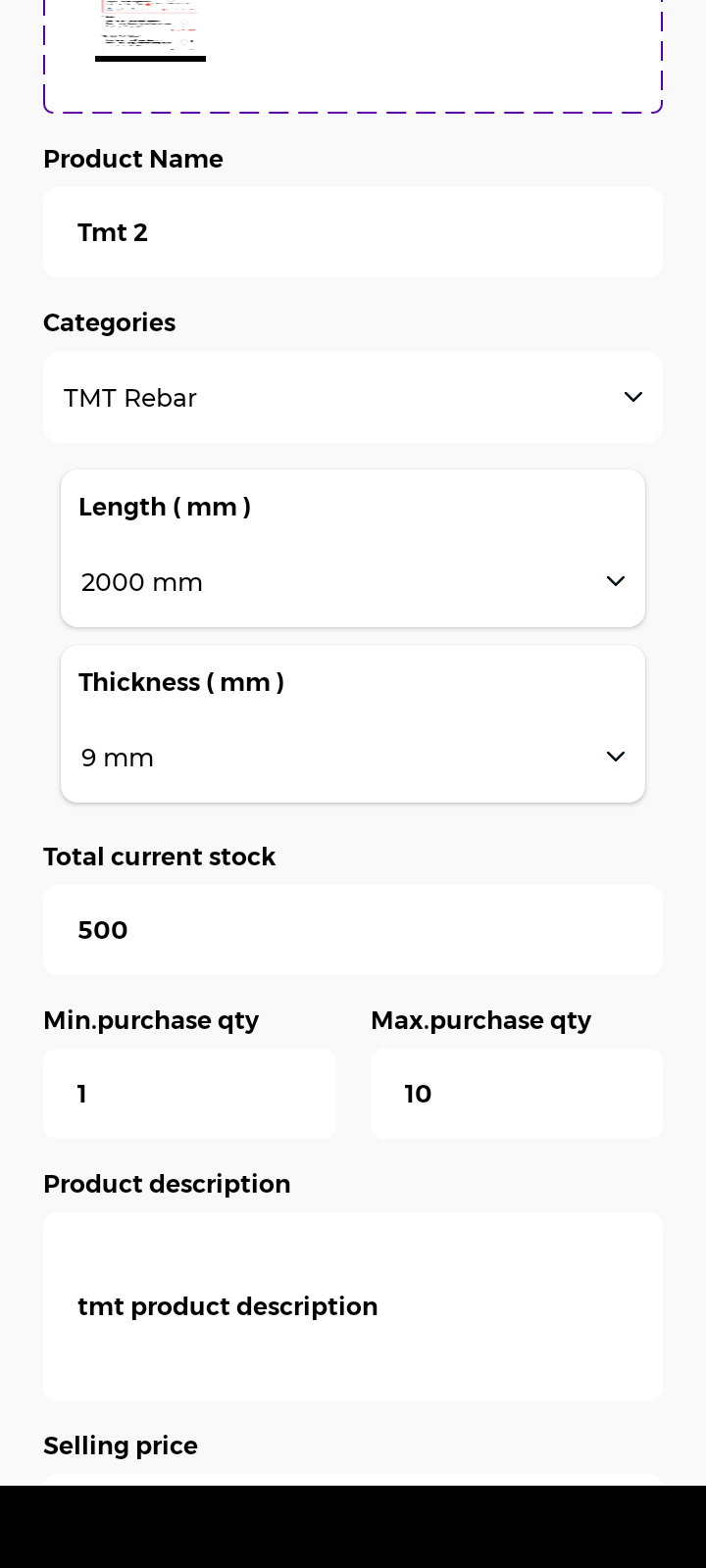
Task: Click the uploaded product image thumbnail
Action: coord(150,29)
